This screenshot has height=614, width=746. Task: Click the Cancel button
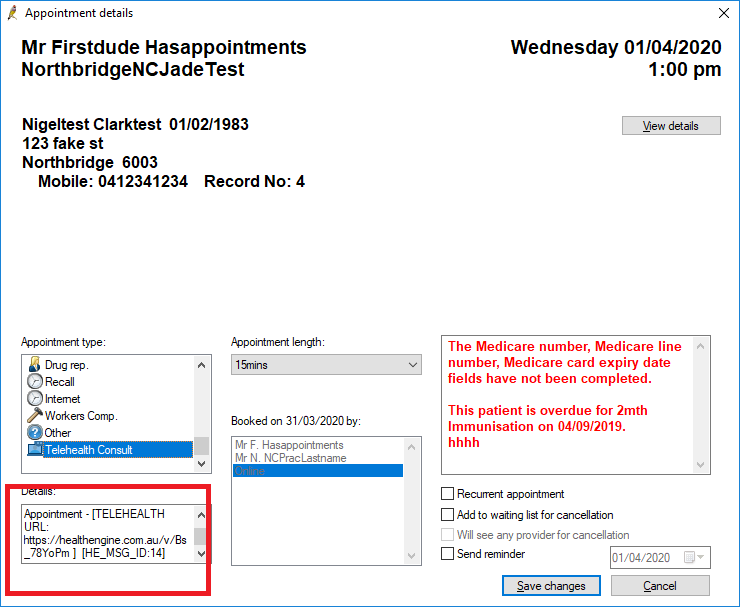pyautogui.click(x=659, y=586)
